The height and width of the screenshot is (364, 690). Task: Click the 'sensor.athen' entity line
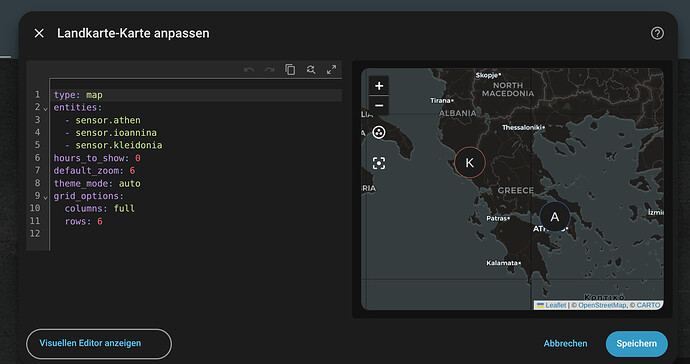[195, 120]
